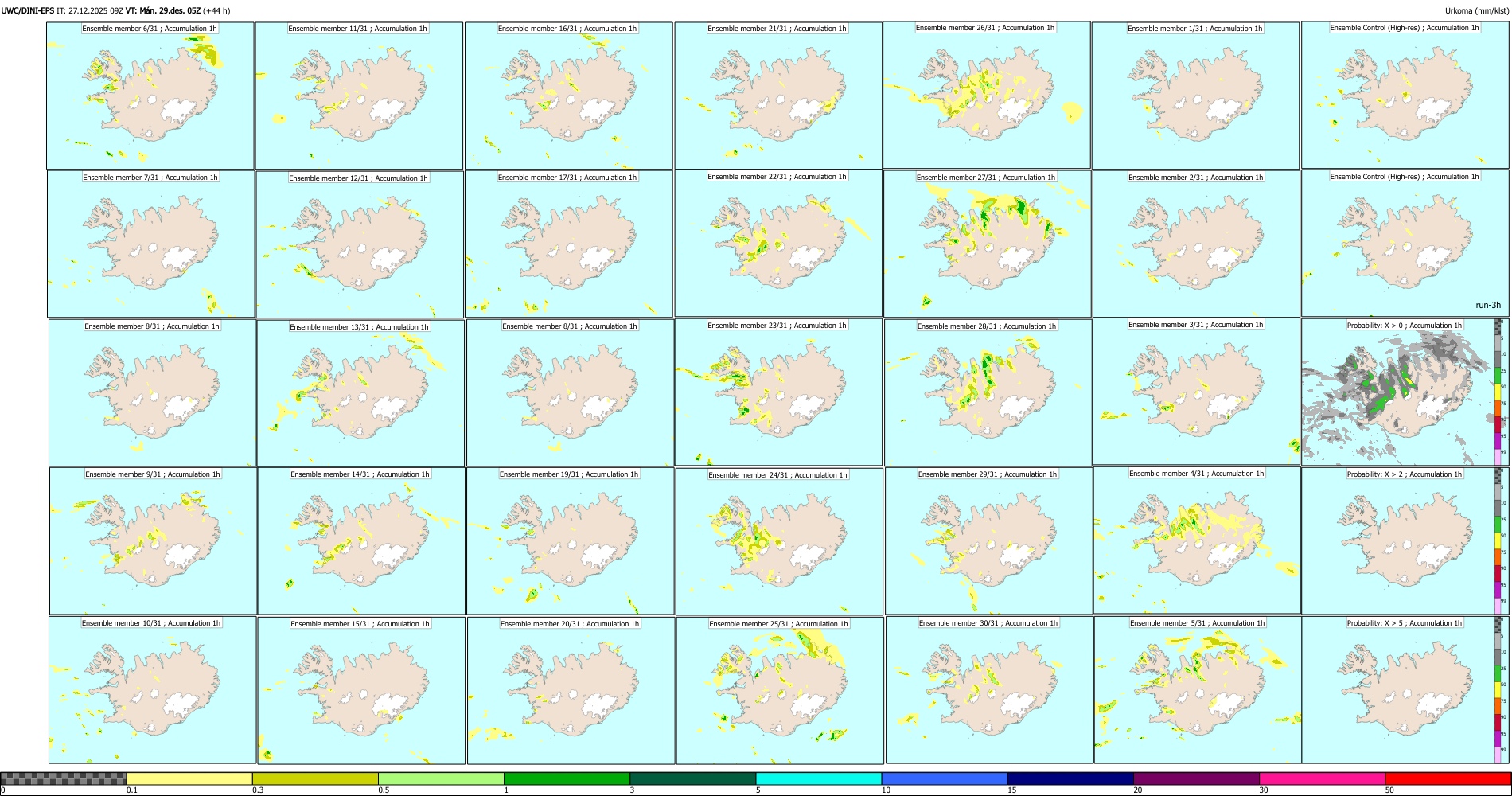1512x796 pixels.
Task: Choose the bright blue 10–15 legend swatch
Action: (x=944, y=778)
